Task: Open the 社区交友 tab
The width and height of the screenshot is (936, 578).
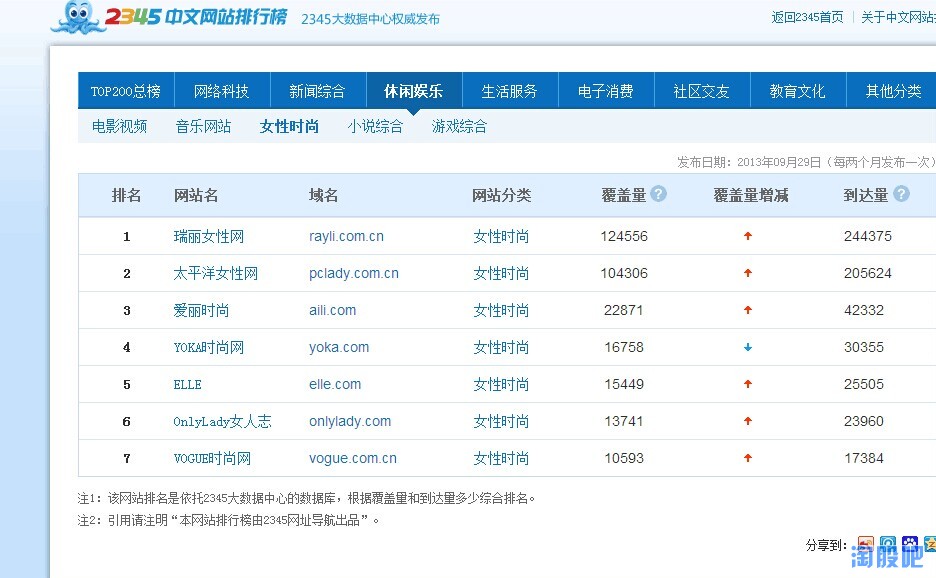Action: (x=702, y=91)
